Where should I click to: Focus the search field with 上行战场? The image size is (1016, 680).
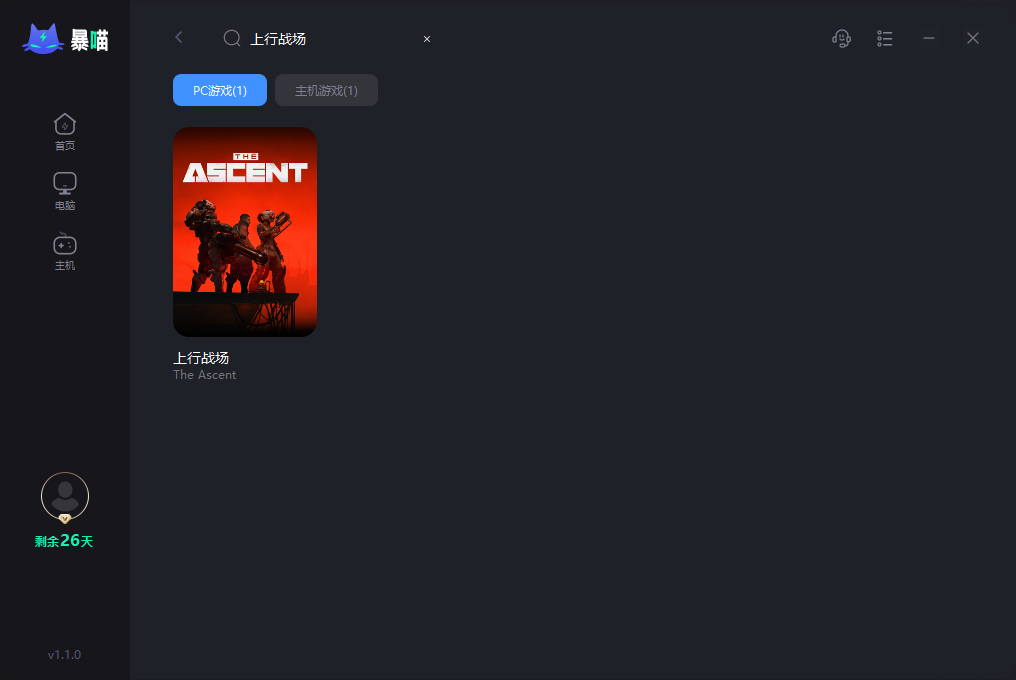coord(330,39)
